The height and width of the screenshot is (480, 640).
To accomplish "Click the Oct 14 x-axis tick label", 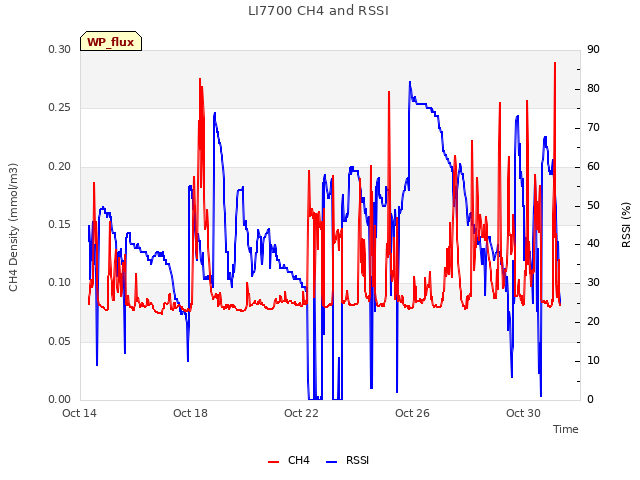I will click(79, 413).
